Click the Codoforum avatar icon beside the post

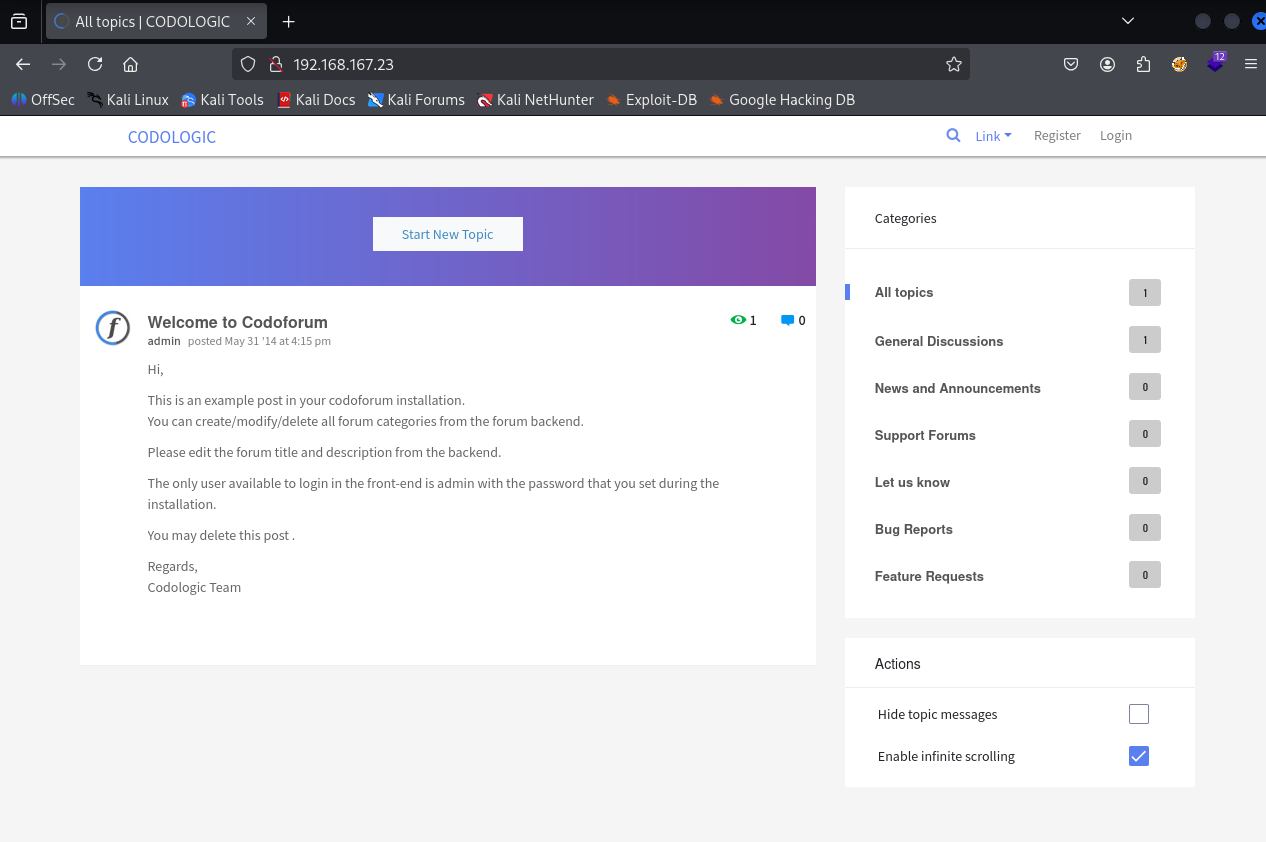pos(113,328)
